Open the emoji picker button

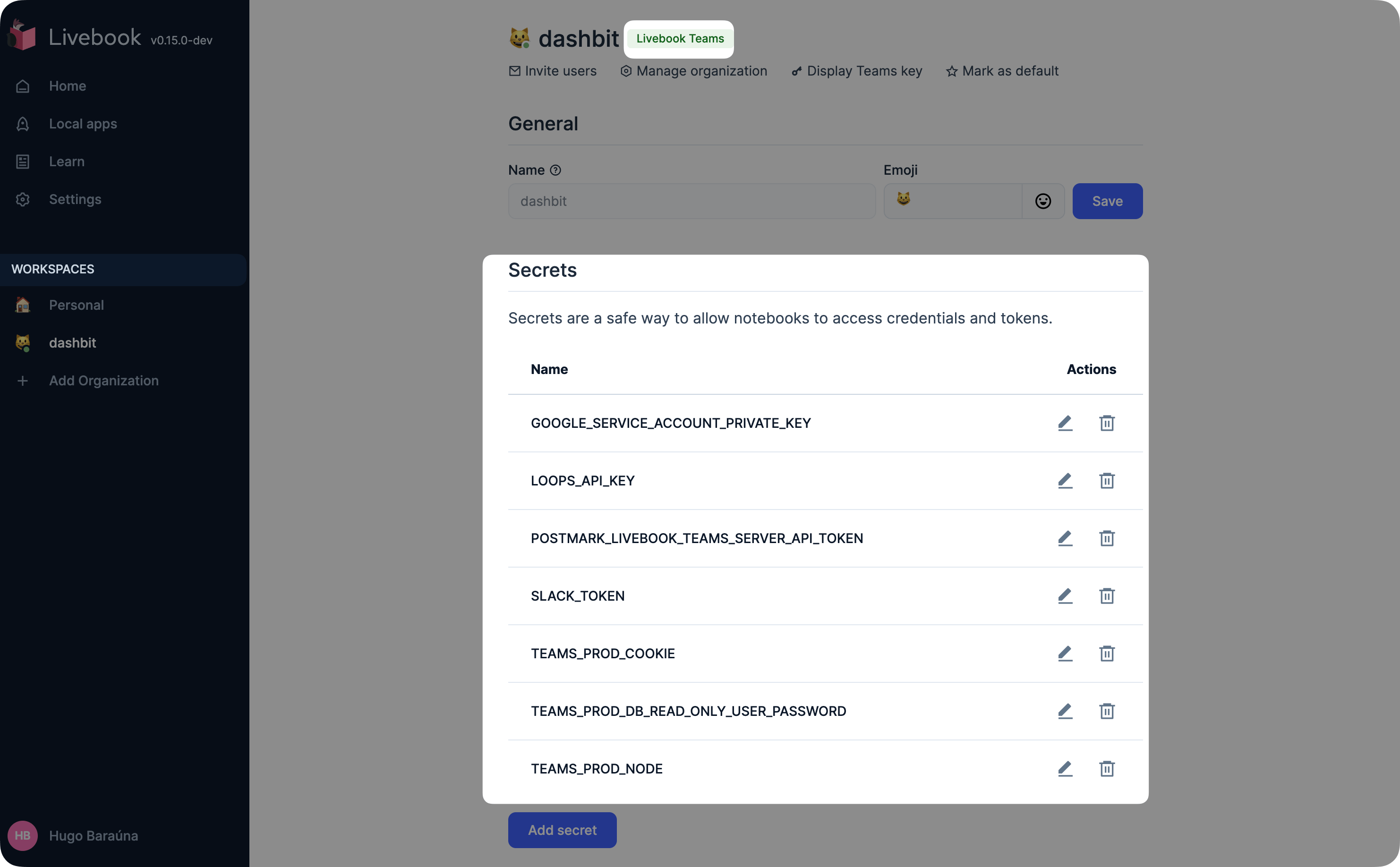click(1043, 201)
